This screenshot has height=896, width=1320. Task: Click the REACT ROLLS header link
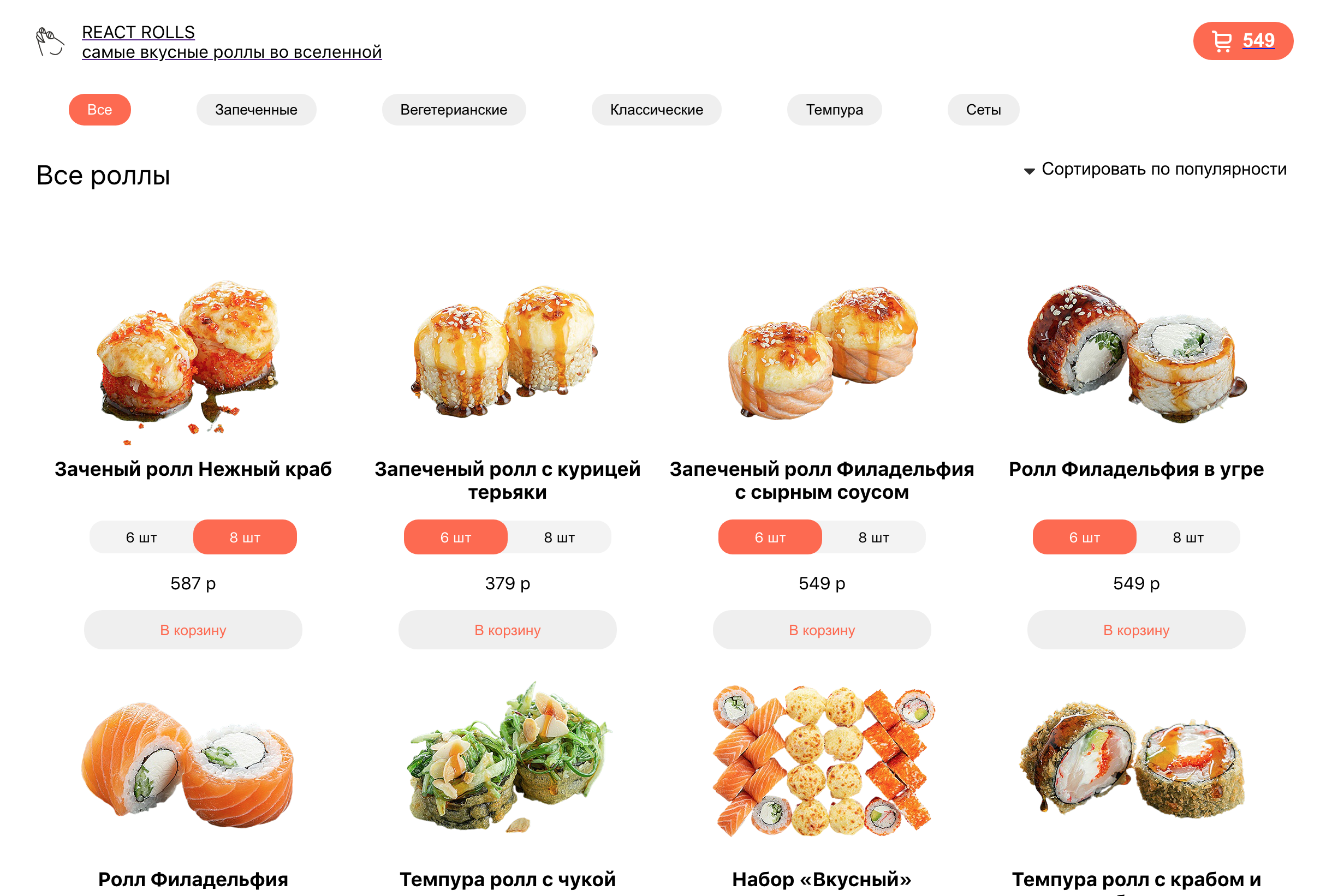coord(138,32)
